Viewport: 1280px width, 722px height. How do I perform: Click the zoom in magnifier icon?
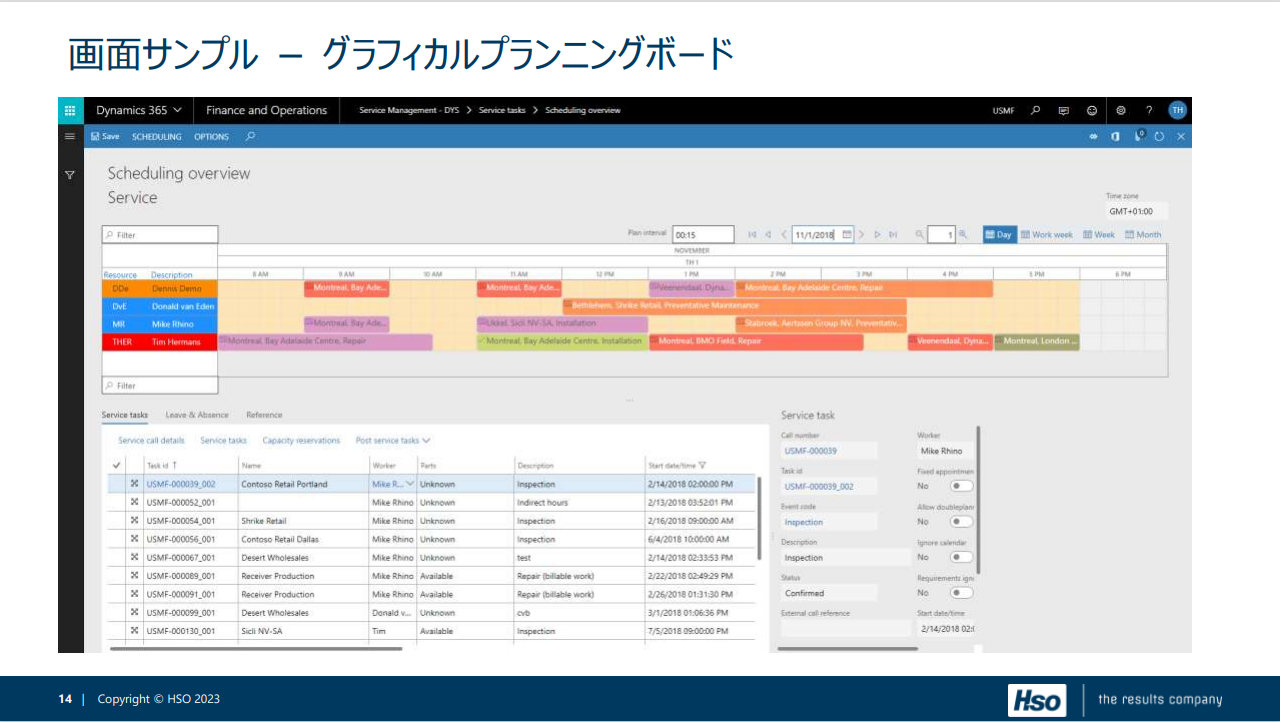point(963,235)
